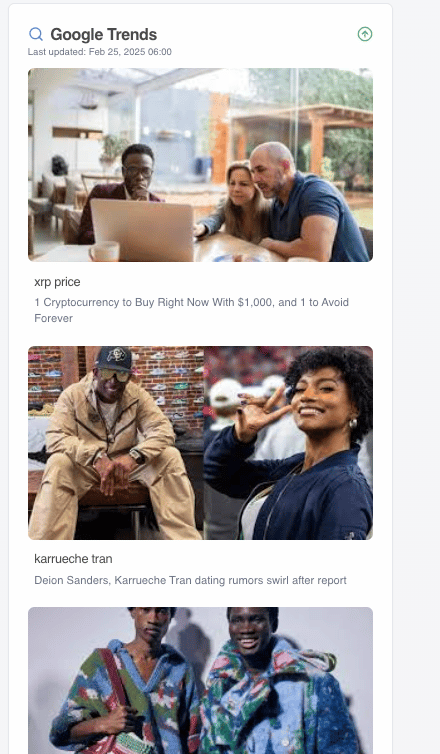Image resolution: width=440 pixels, height=754 pixels.
Task: Click the man in the tan tracksuit photo
Action: (x=115, y=443)
